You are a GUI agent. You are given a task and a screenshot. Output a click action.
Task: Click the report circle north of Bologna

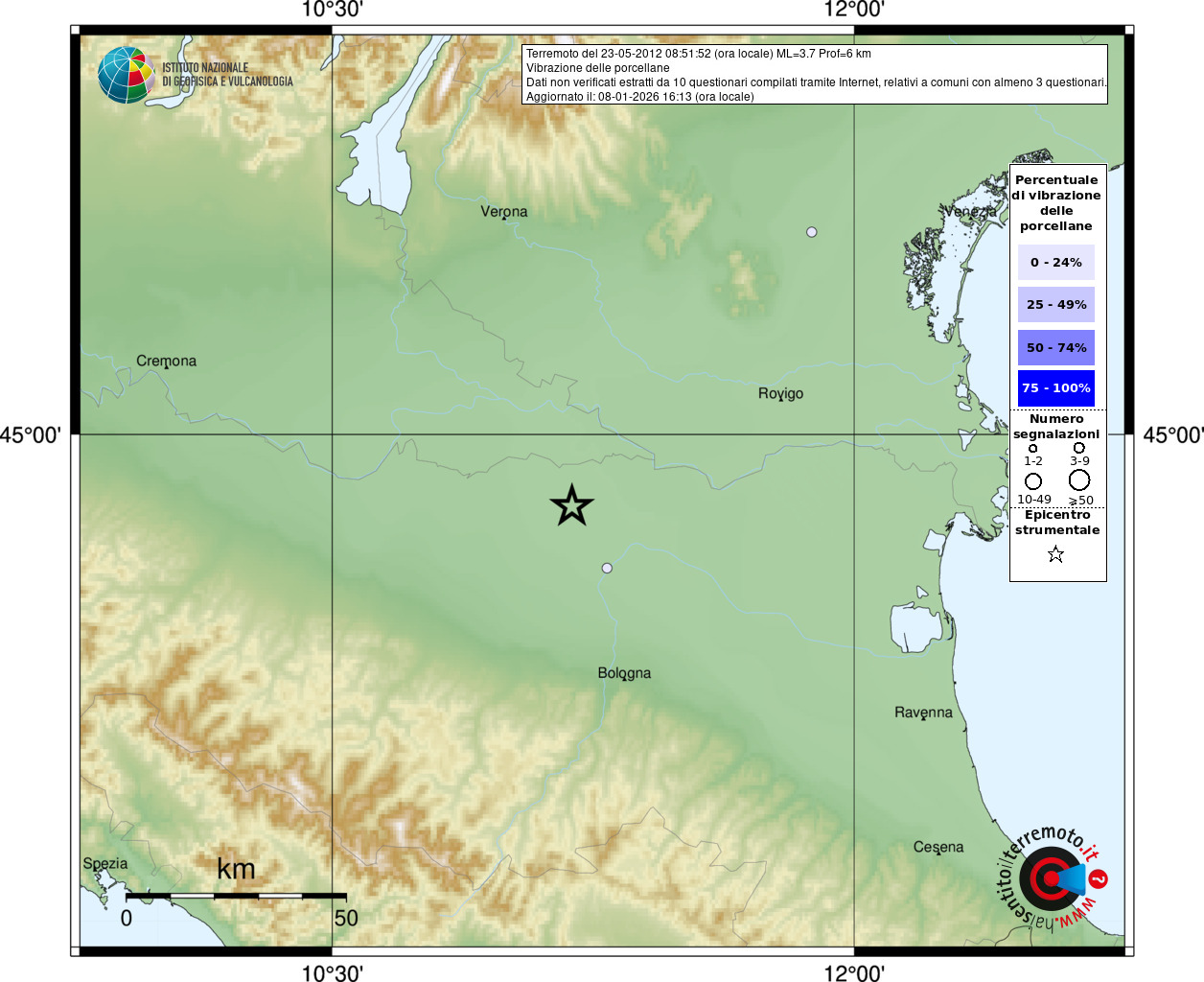607,568
